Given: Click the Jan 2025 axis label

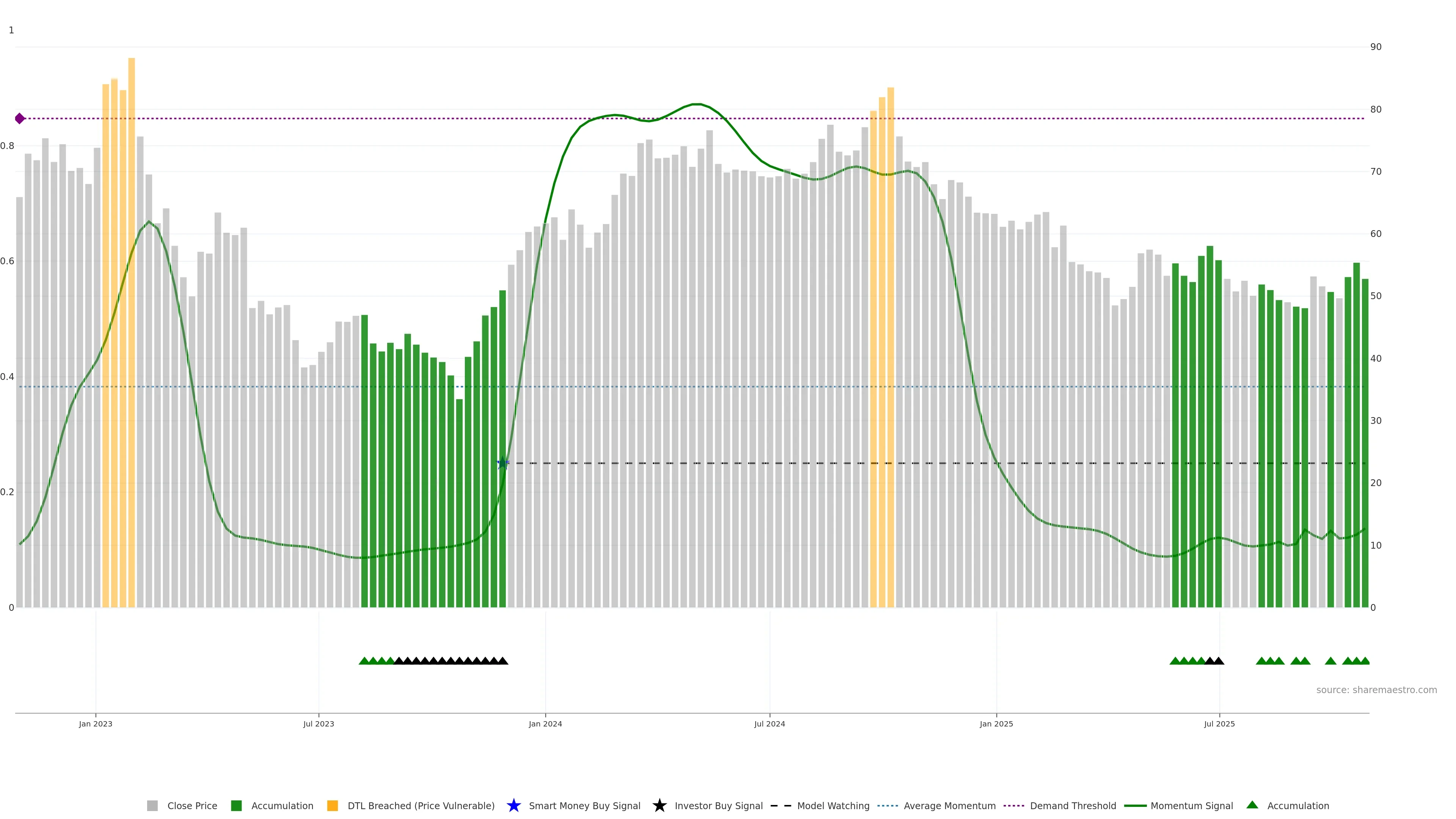Looking at the screenshot, I should click(996, 724).
